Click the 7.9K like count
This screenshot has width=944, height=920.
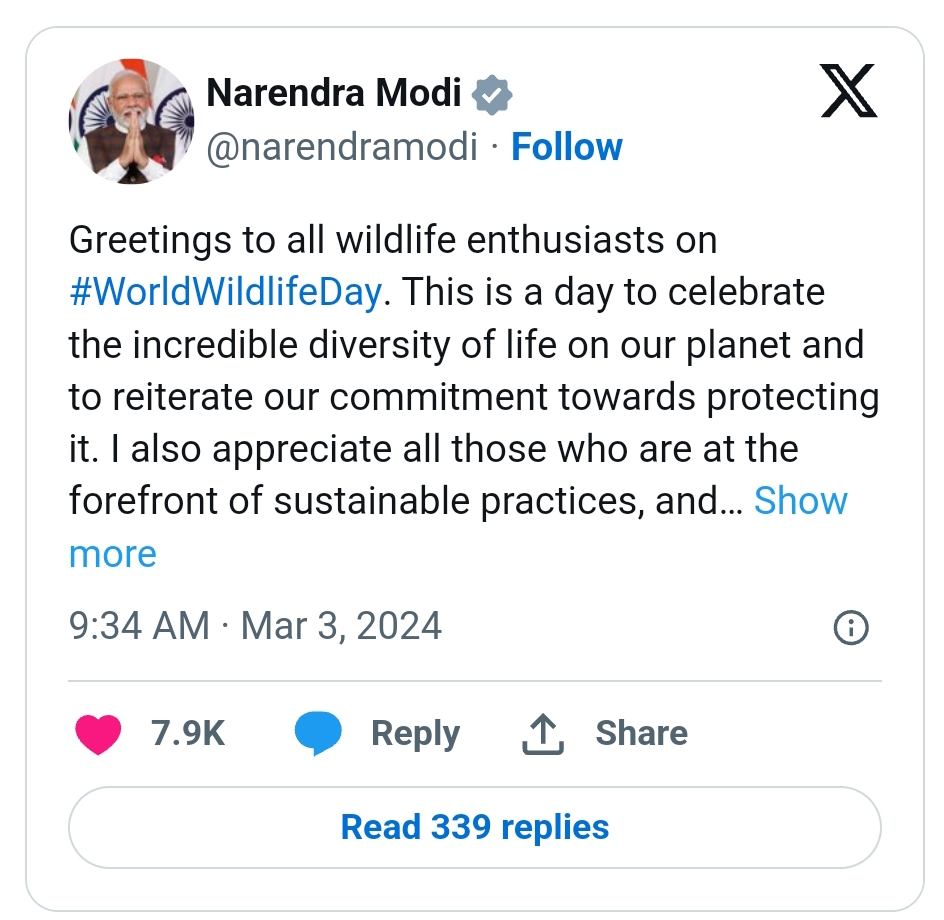186,733
